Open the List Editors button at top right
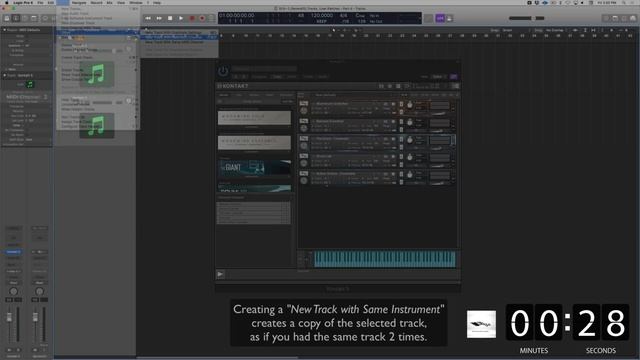 point(606,18)
